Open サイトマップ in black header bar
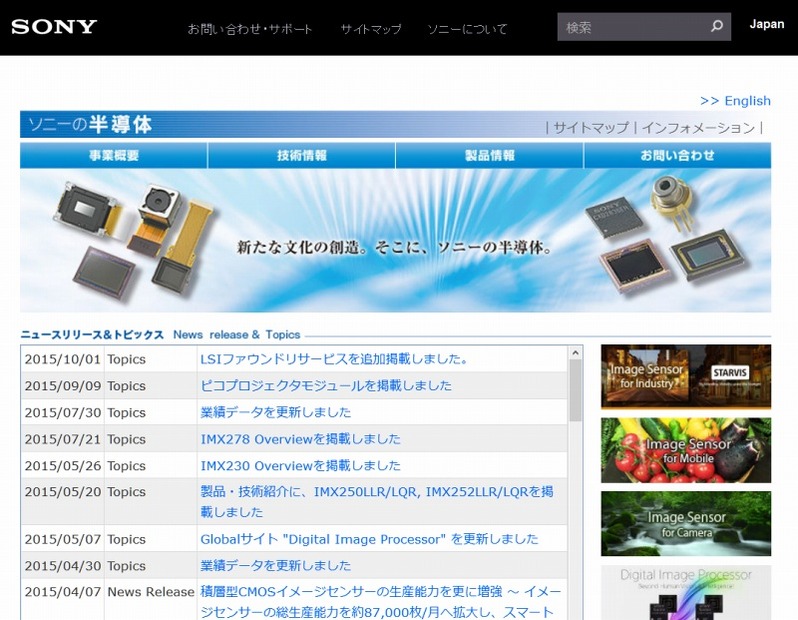Screen dimensions: 798x620 pyautogui.click(x=370, y=29)
